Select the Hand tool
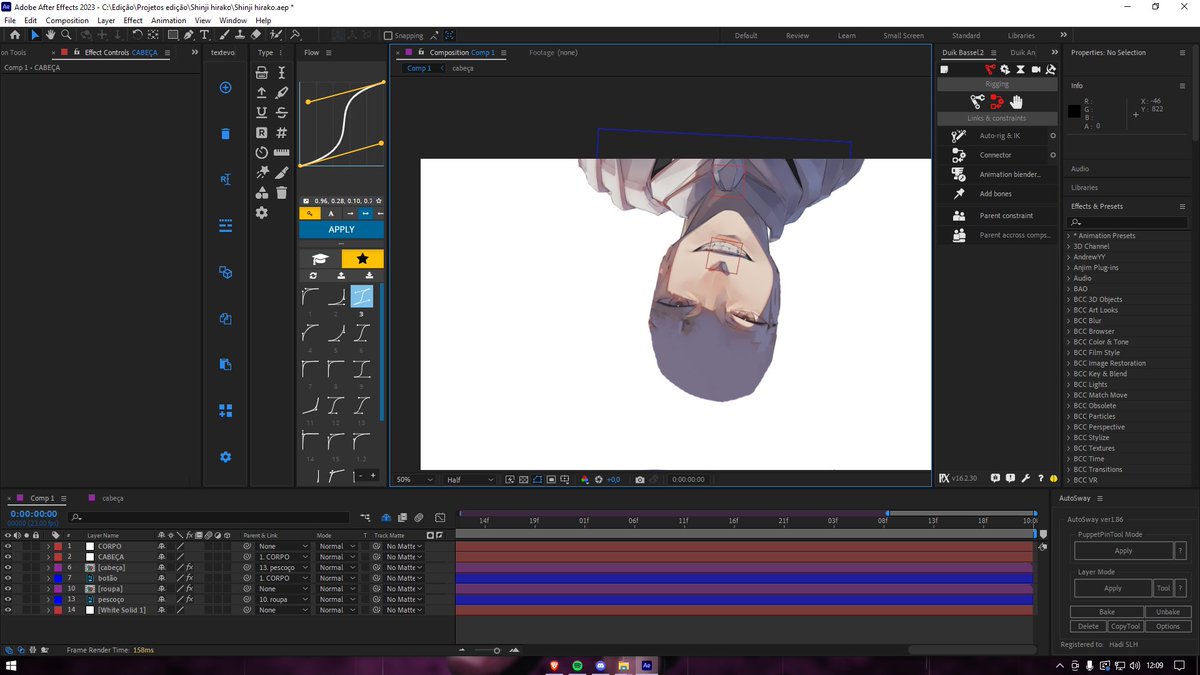This screenshot has height=675, width=1200. tap(50, 35)
